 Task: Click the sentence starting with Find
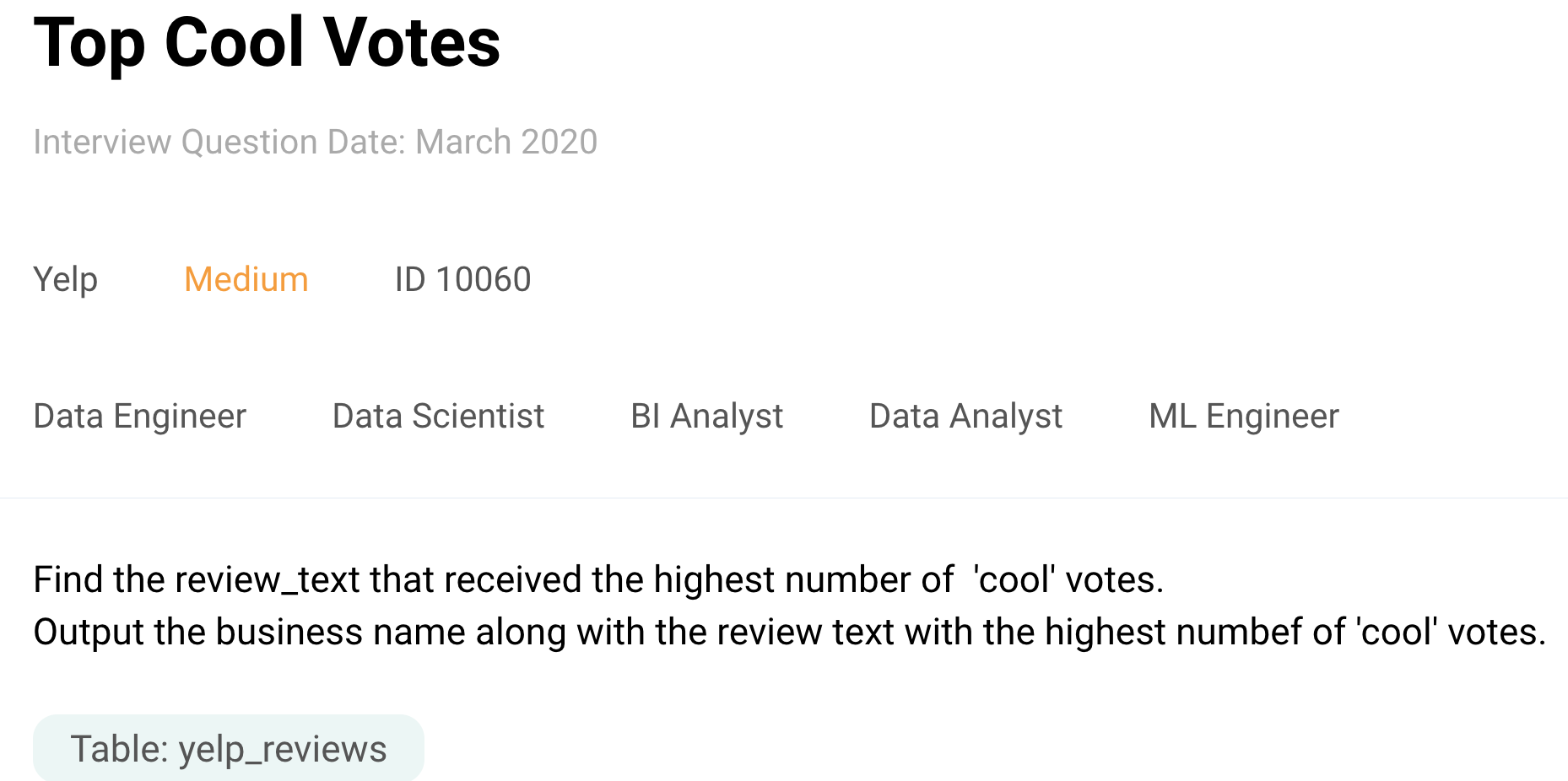coord(597,579)
